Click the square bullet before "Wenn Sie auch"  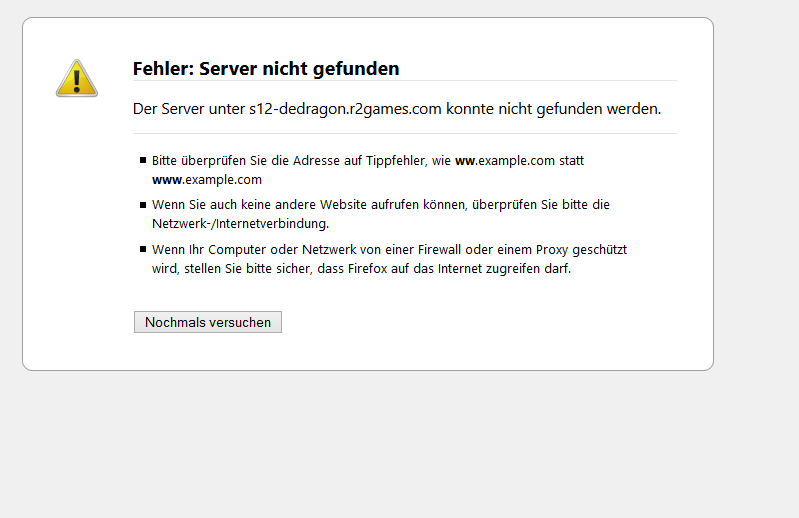[x=143, y=204]
